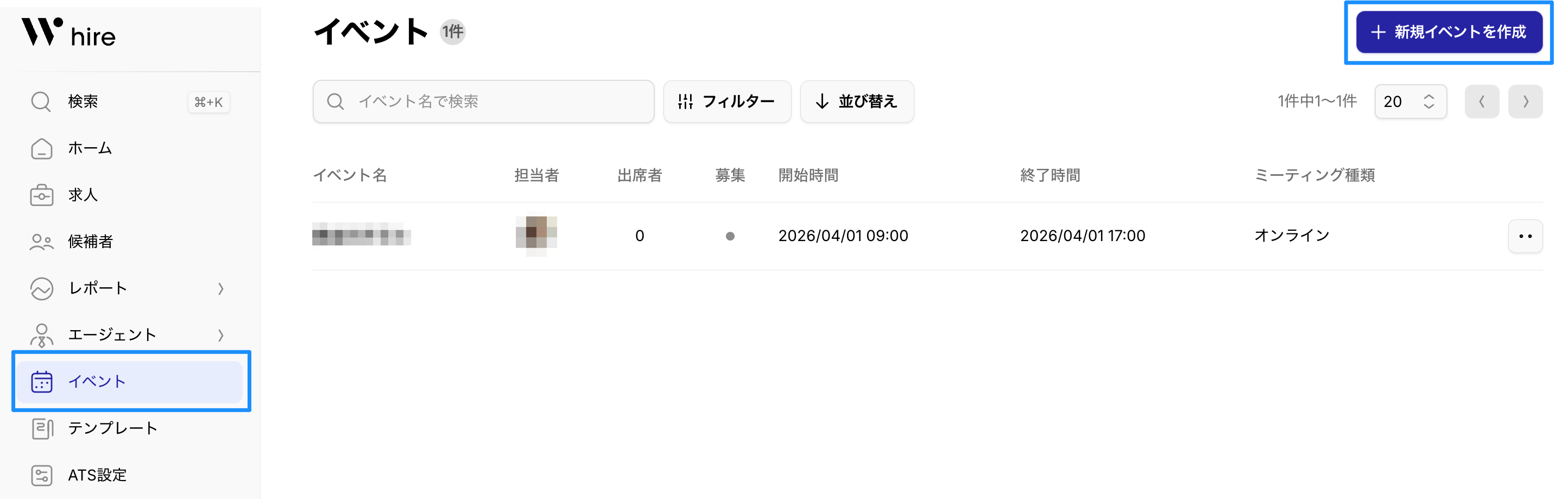Open 求人 briefcase icon
Viewport: 1568px width, 499px height.
point(41,195)
